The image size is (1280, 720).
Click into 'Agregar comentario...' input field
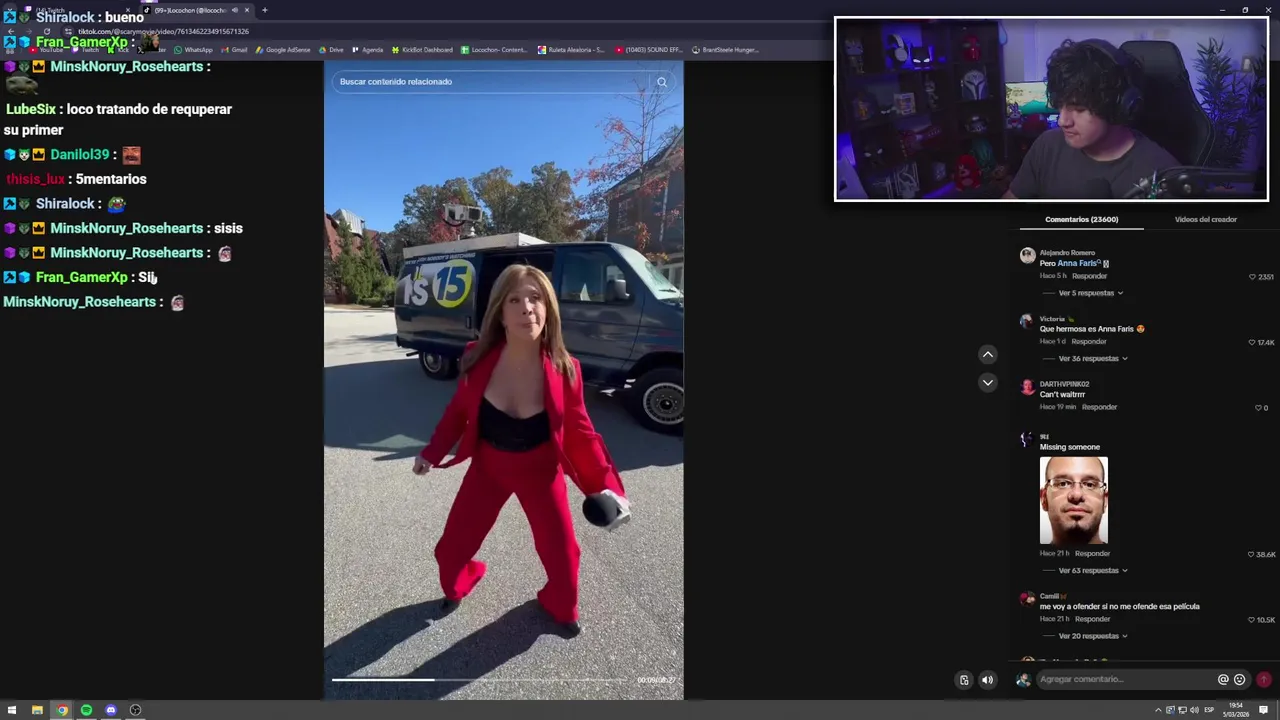pos(1125,679)
